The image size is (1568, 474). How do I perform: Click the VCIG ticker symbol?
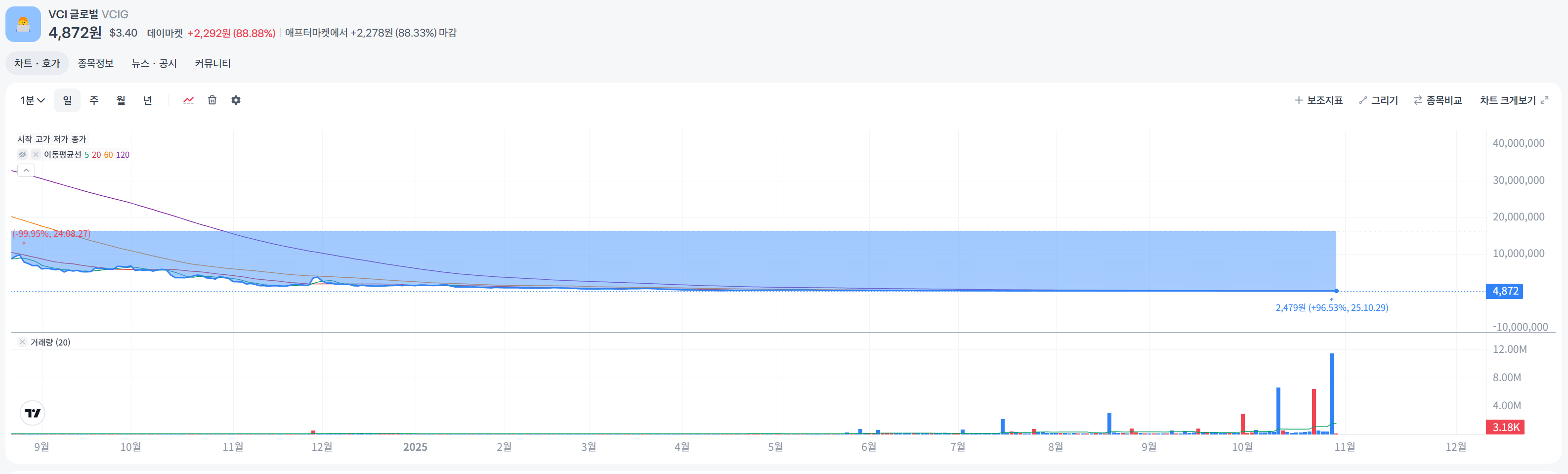[115, 15]
